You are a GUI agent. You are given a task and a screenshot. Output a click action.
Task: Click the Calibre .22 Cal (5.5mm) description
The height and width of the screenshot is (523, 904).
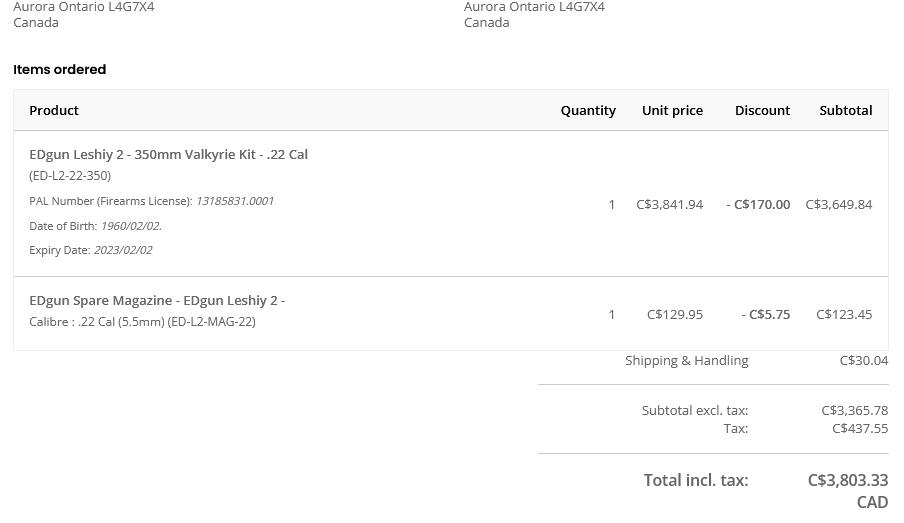97,322
